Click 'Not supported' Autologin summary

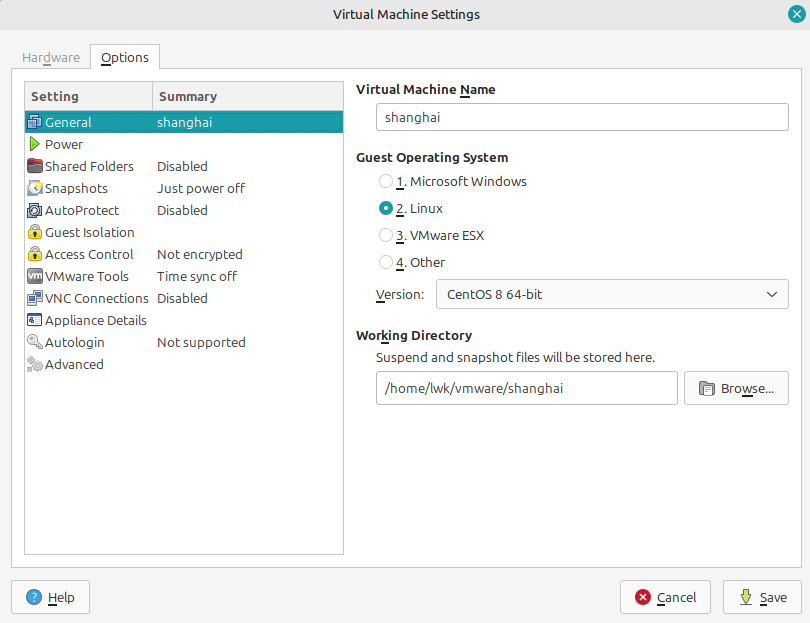[x=201, y=342]
